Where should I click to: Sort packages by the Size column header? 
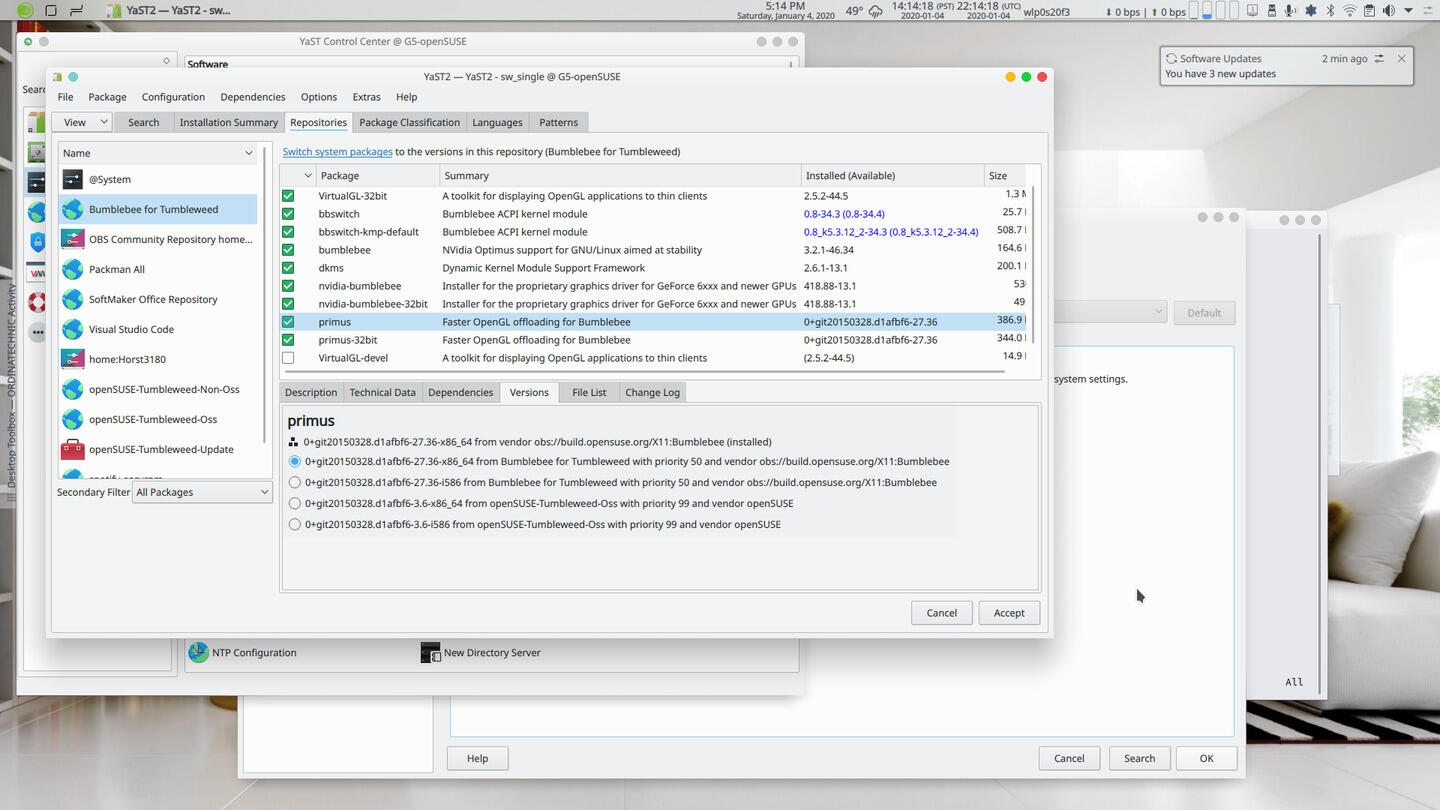tap(1006, 175)
